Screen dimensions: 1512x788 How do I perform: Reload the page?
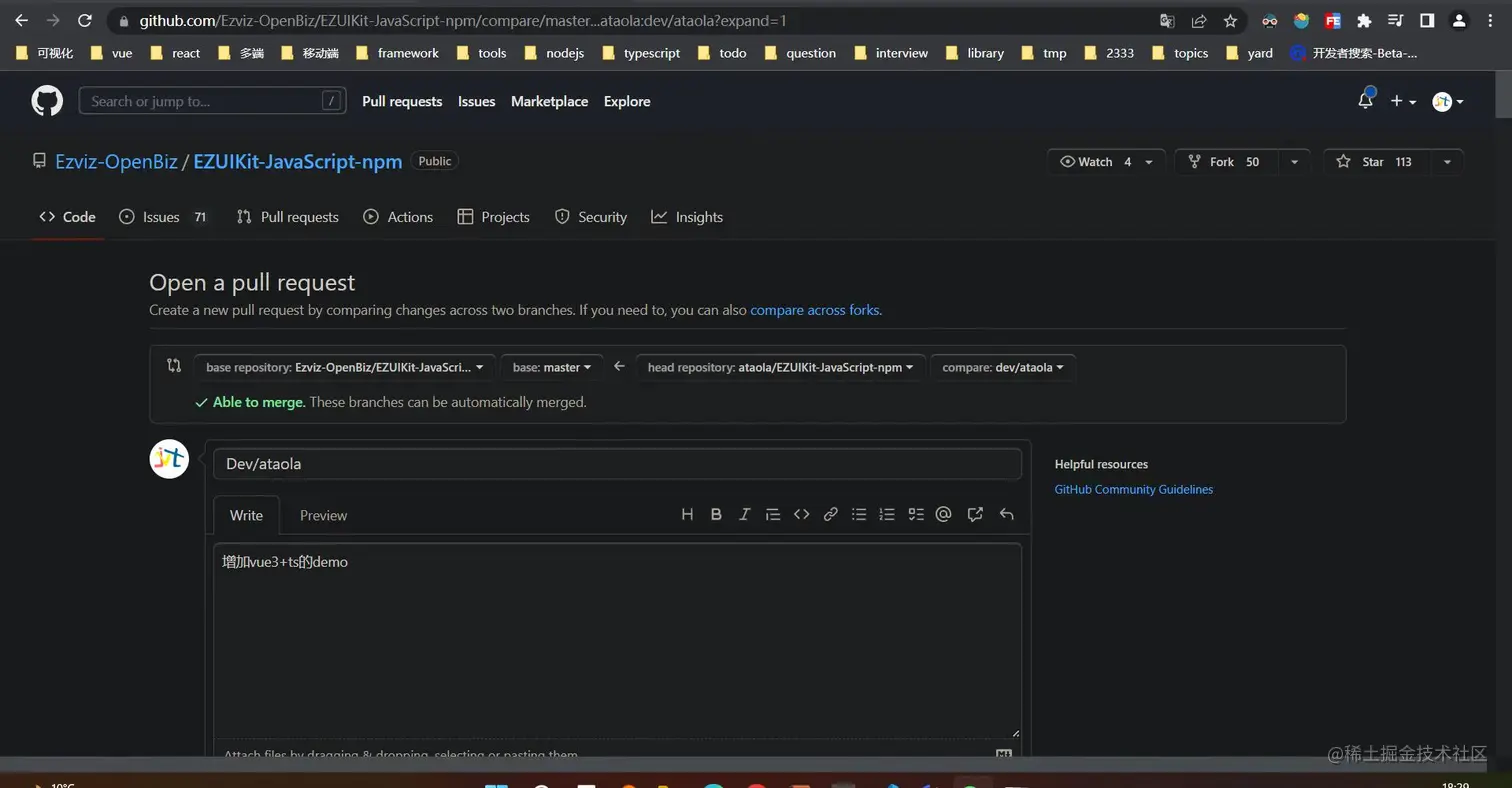coord(85,20)
